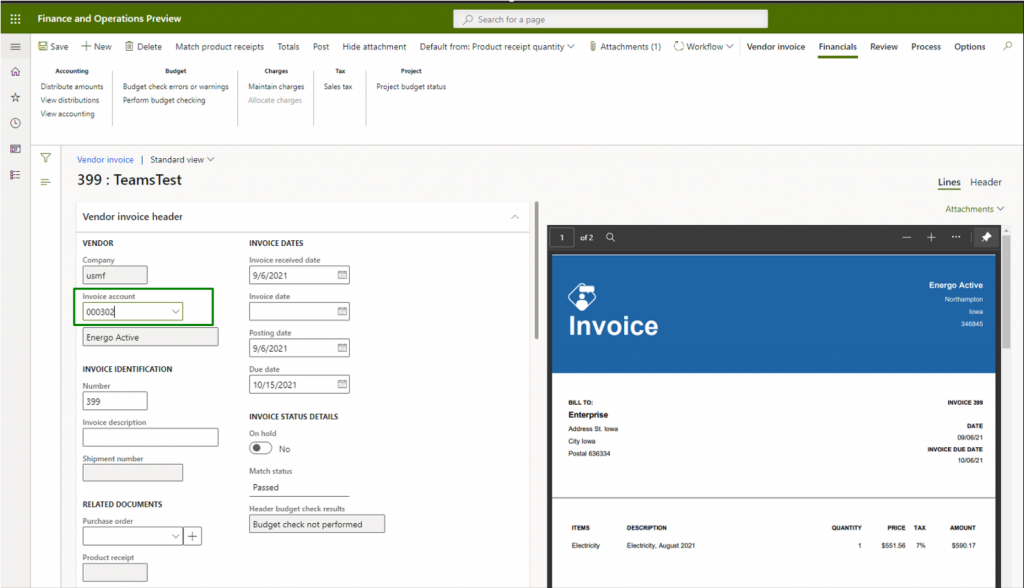Image resolution: width=1024 pixels, height=588 pixels.
Task: Open Modules list icon in sidebar
Action: 16,174
